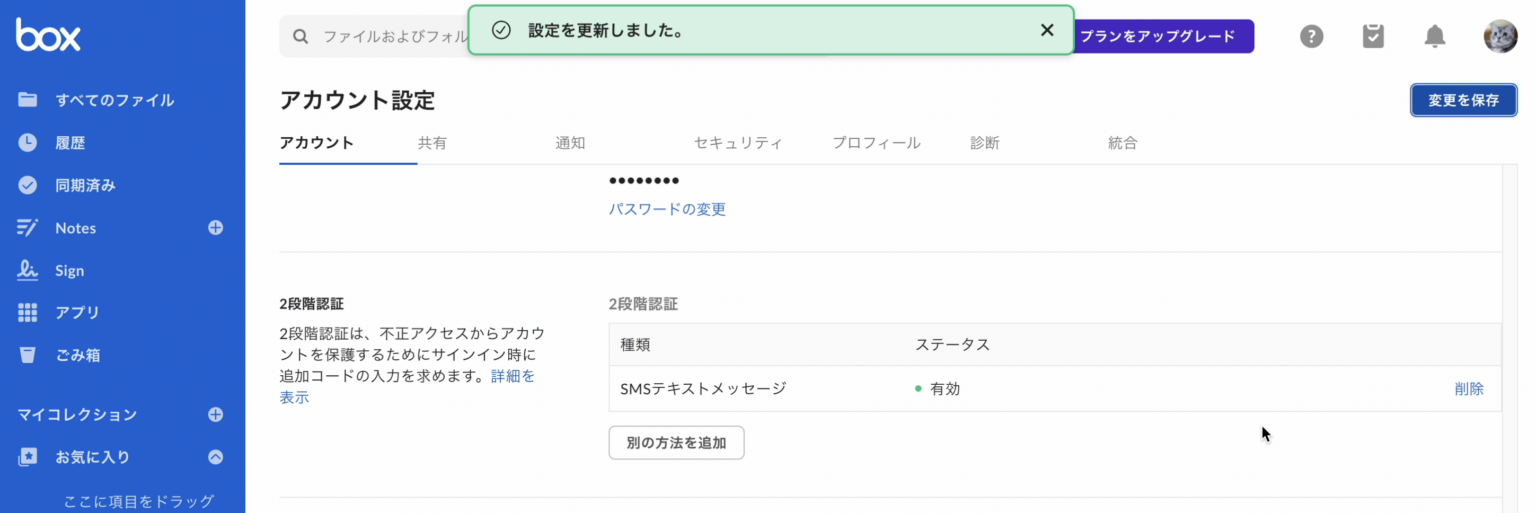
Task: Open the 共有 settings tab
Action: (432, 143)
